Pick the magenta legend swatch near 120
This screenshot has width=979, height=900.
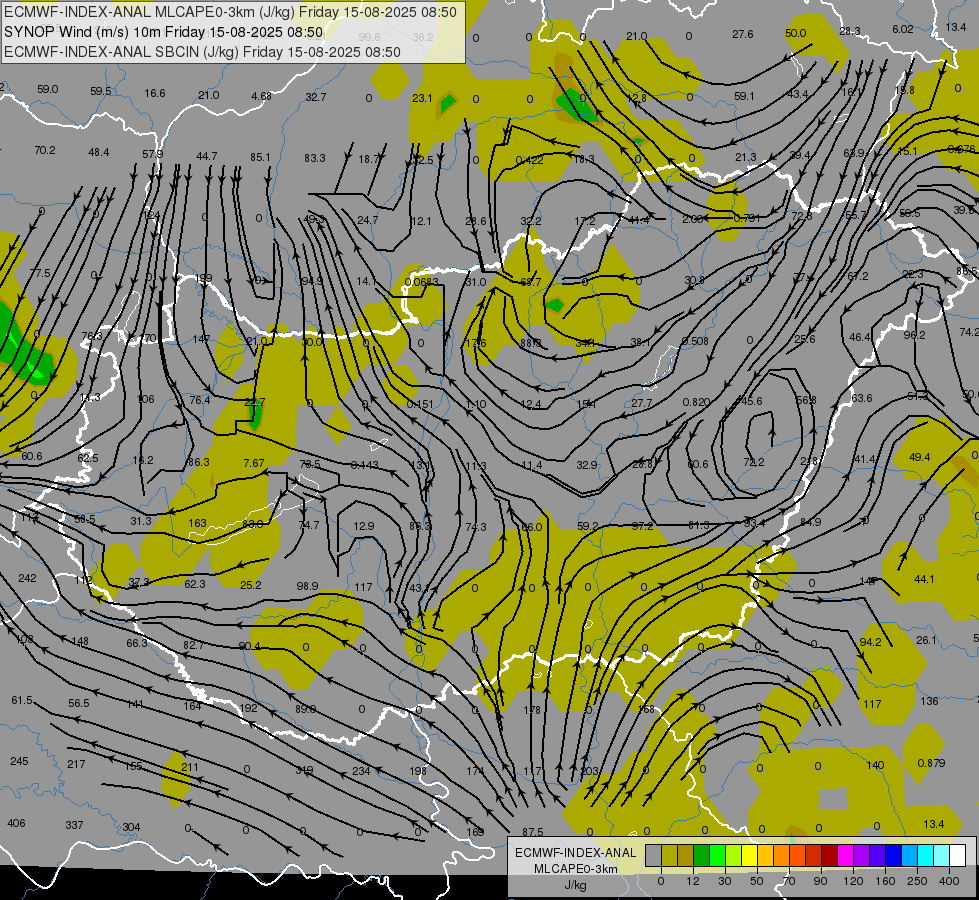coord(845,855)
